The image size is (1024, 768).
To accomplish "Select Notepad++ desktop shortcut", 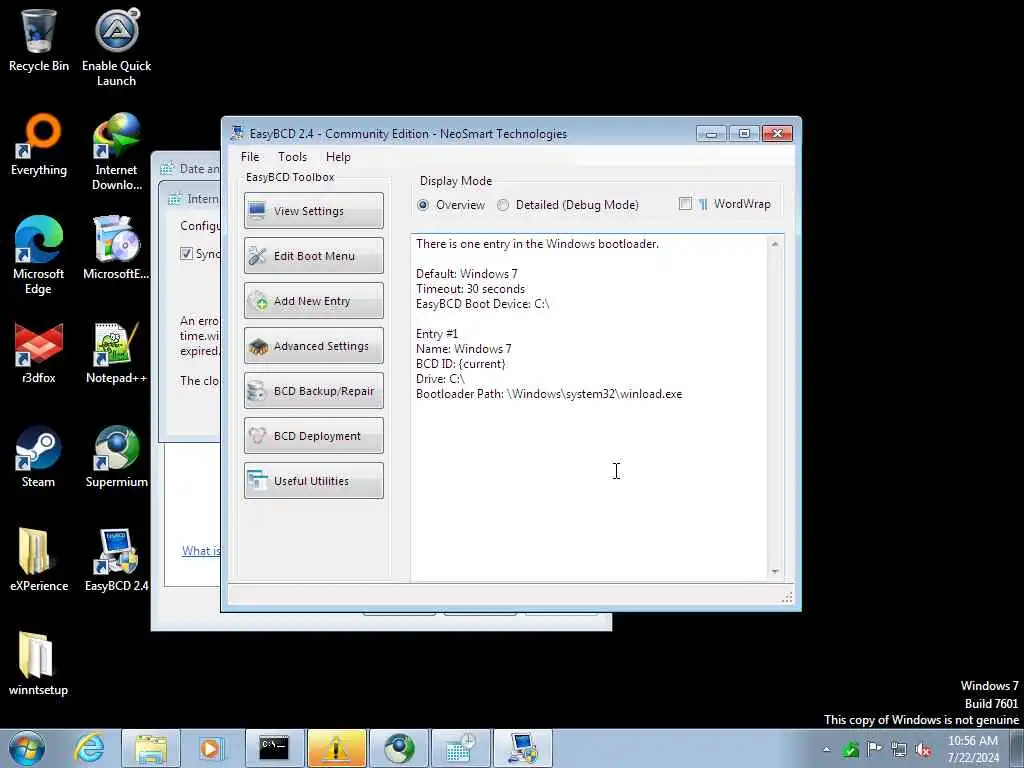I will 116,353.
